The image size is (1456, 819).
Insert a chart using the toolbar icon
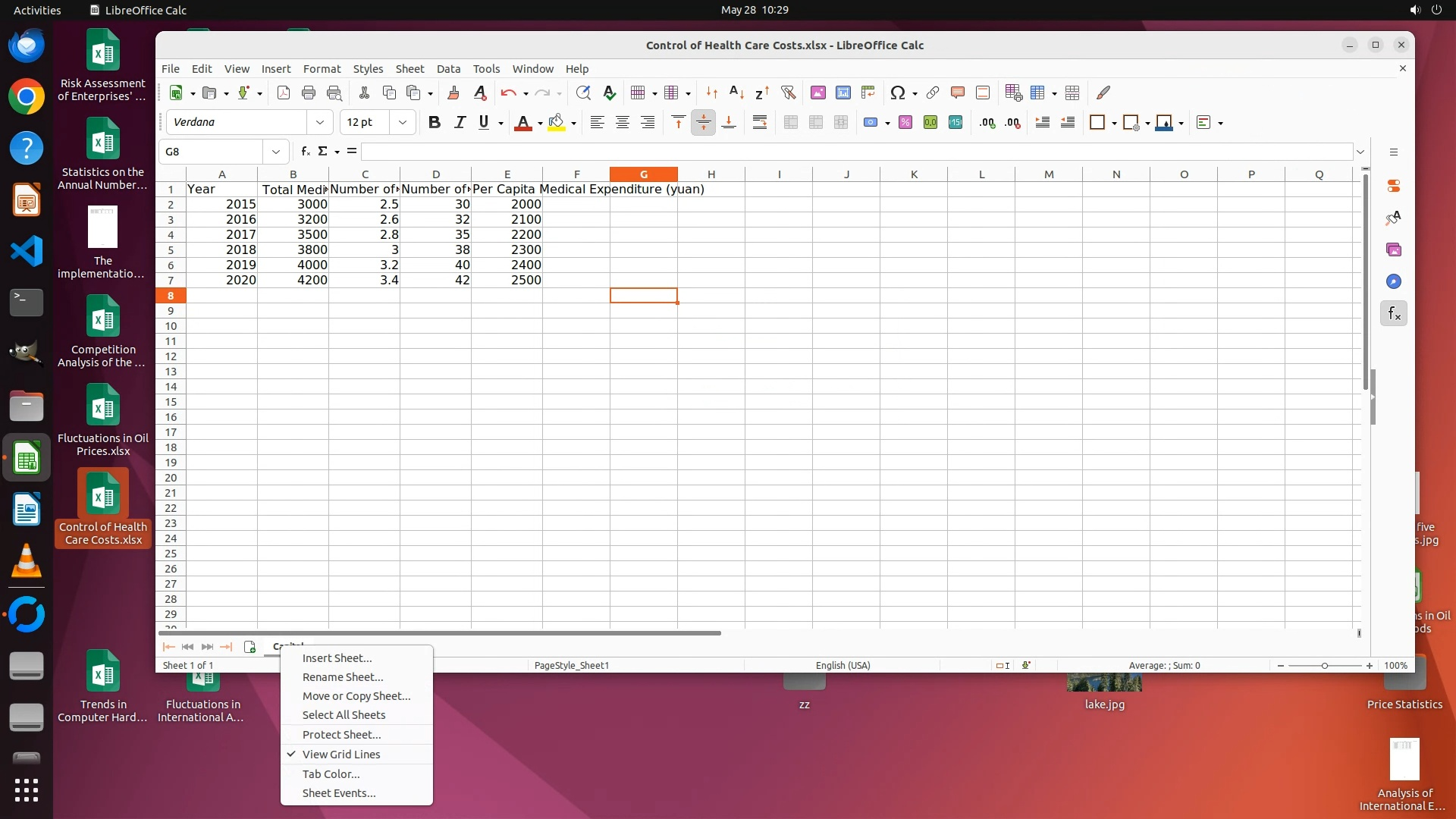pos(843,93)
